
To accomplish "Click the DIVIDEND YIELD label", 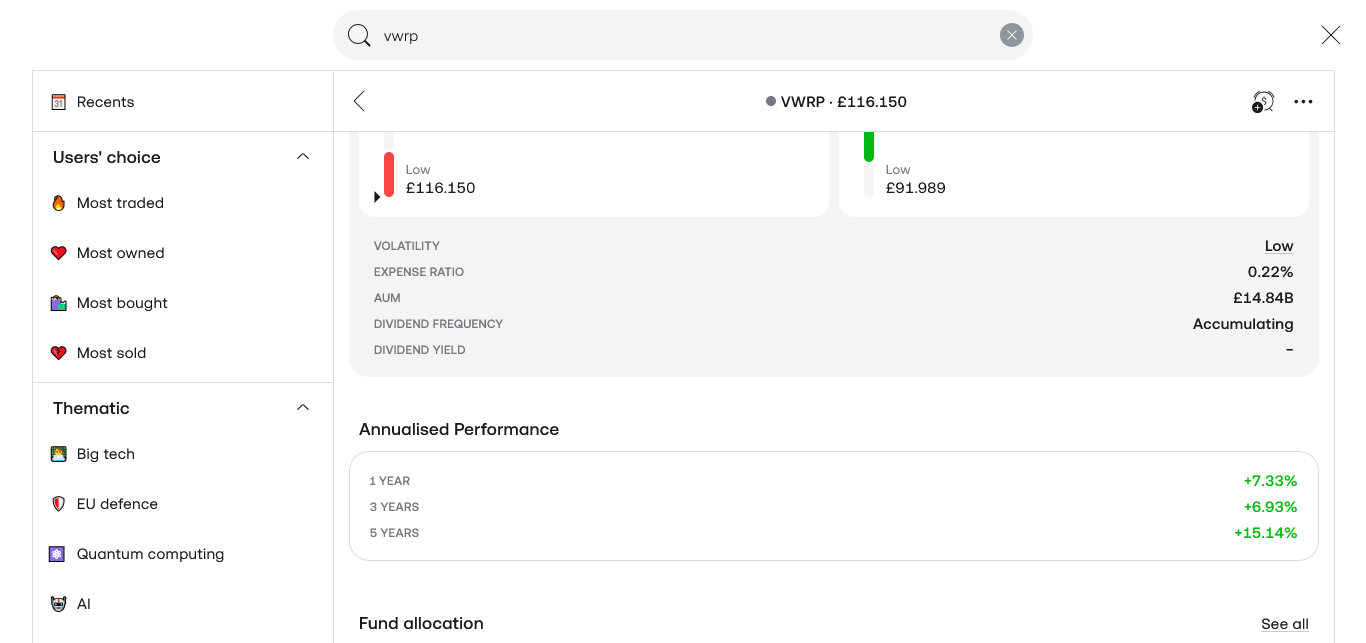I will [x=420, y=350].
